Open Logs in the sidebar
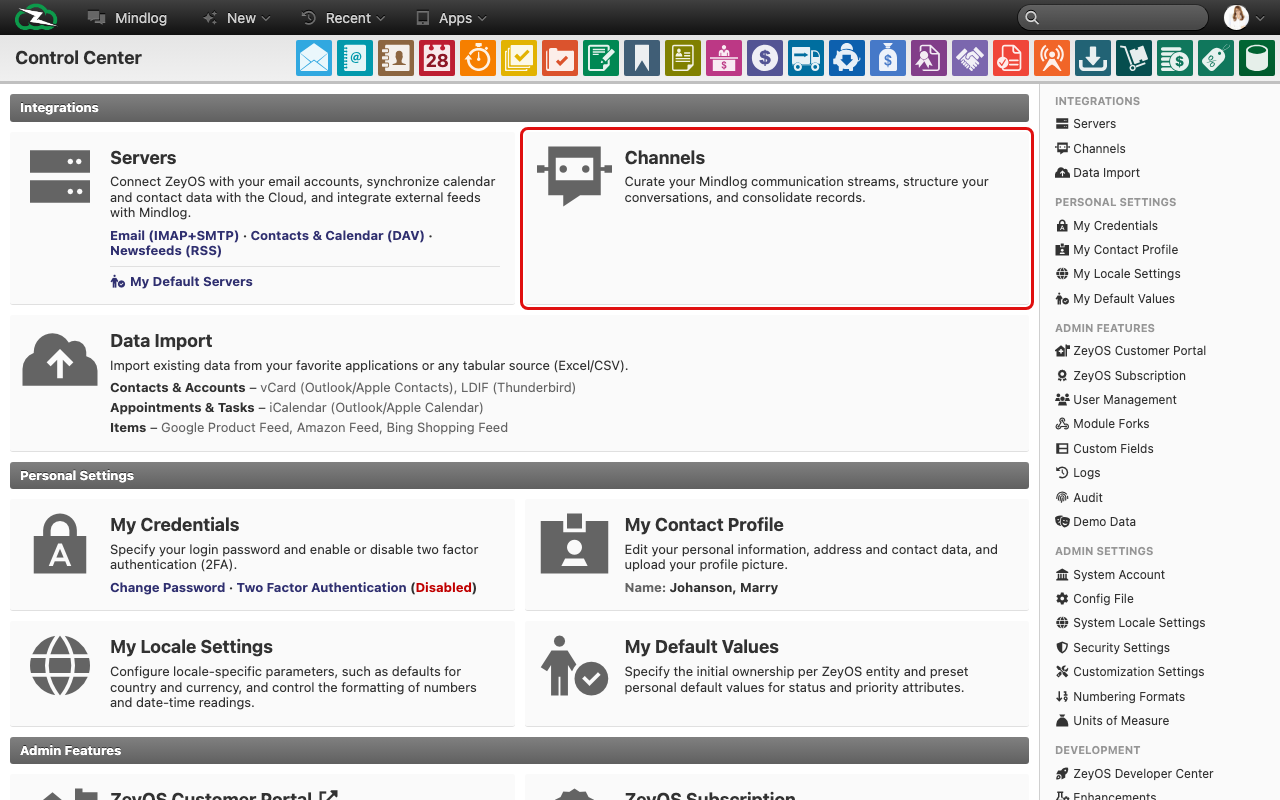This screenshot has height=800, width=1280. (x=1078, y=473)
